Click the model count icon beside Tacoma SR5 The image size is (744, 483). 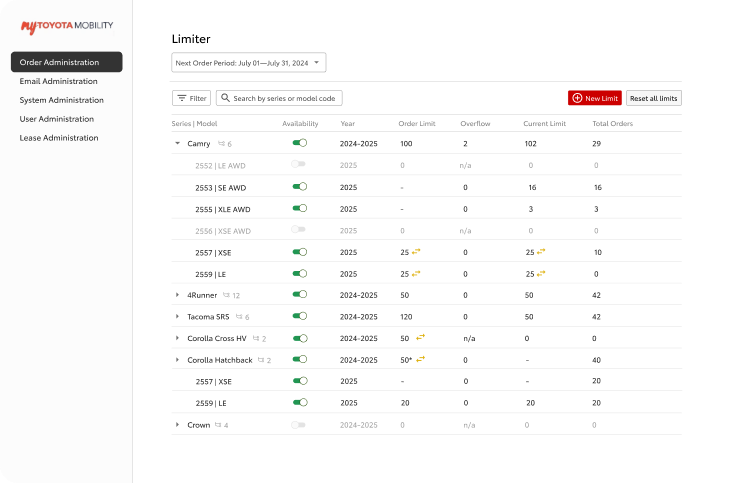pyautogui.click(x=239, y=316)
